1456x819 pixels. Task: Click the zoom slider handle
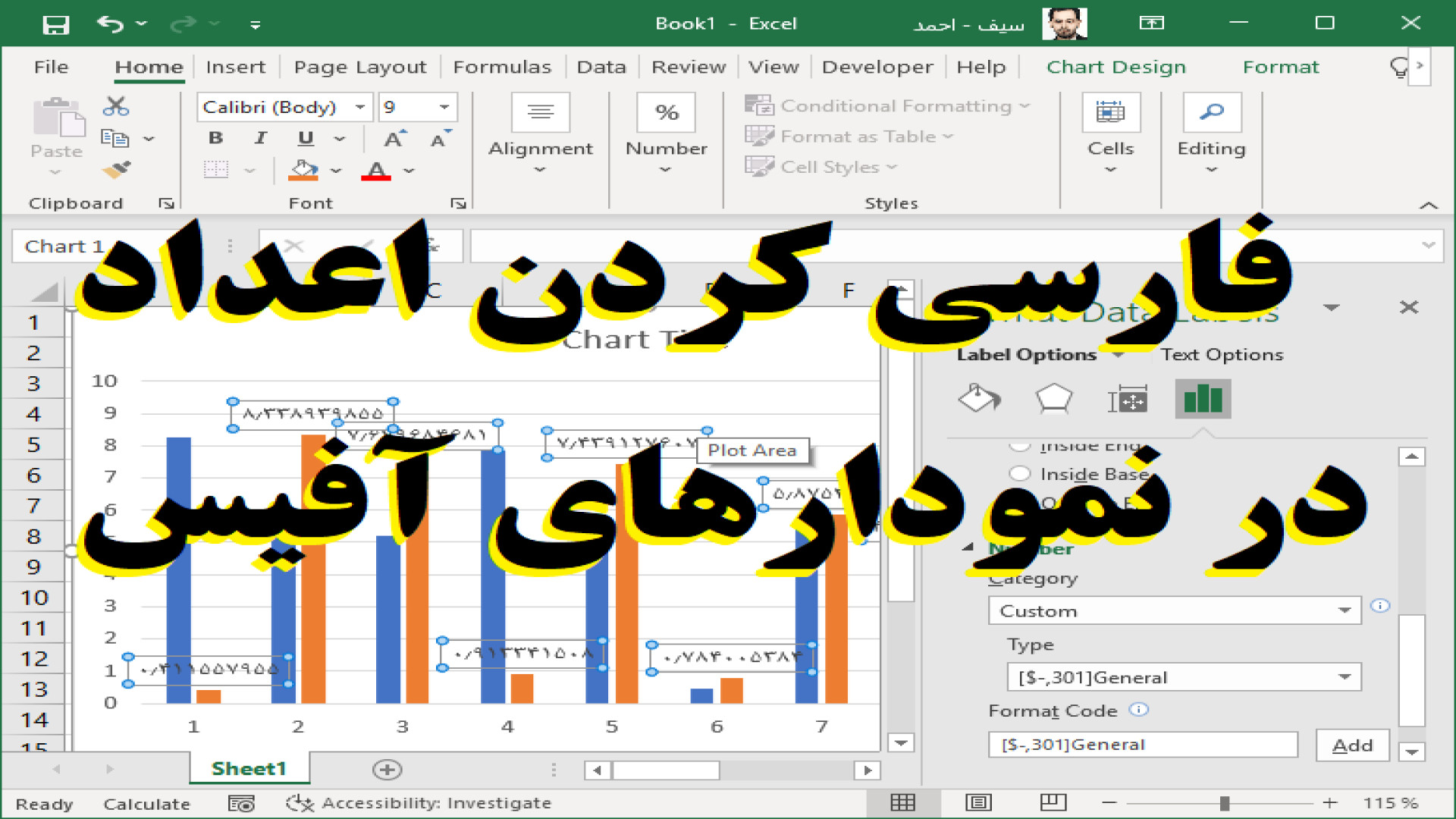(x=1224, y=803)
